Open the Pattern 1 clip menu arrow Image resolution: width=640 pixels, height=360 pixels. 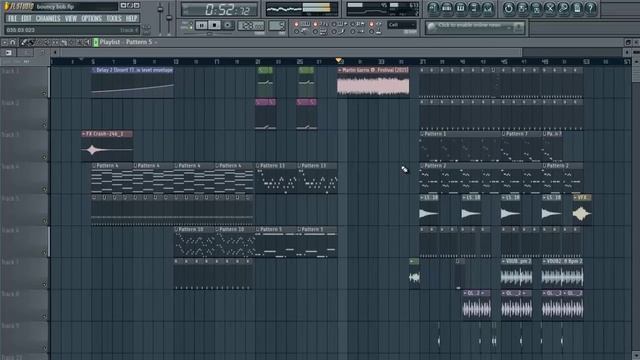(x=422, y=134)
